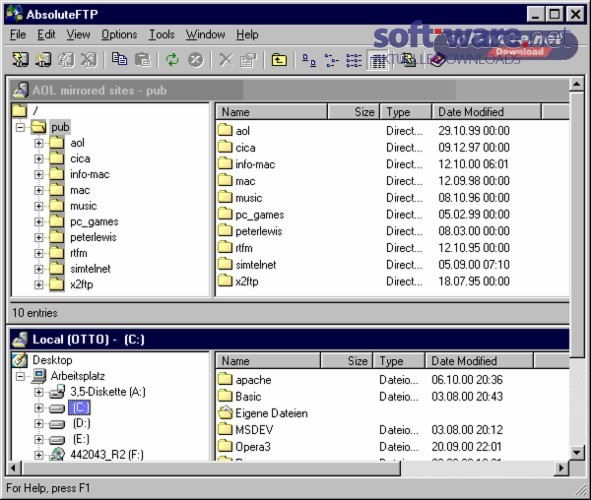Sort remote list by Date Modified column
This screenshot has height=500, width=591.
[x=487, y=112]
